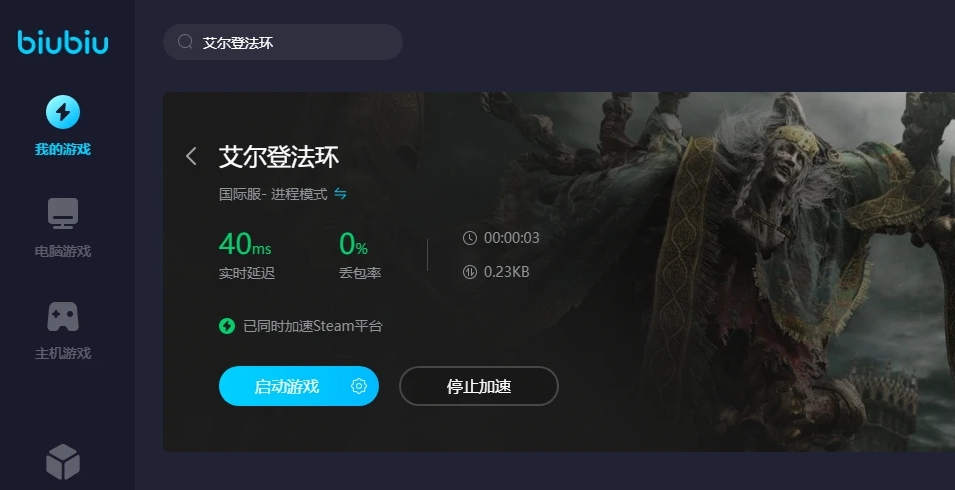
Task: Click the 艾尔登法环 search field
Action: tap(283, 42)
